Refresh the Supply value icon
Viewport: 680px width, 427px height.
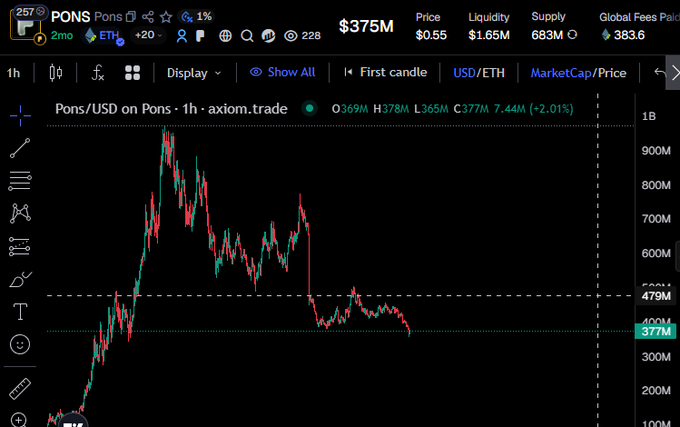point(572,35)
